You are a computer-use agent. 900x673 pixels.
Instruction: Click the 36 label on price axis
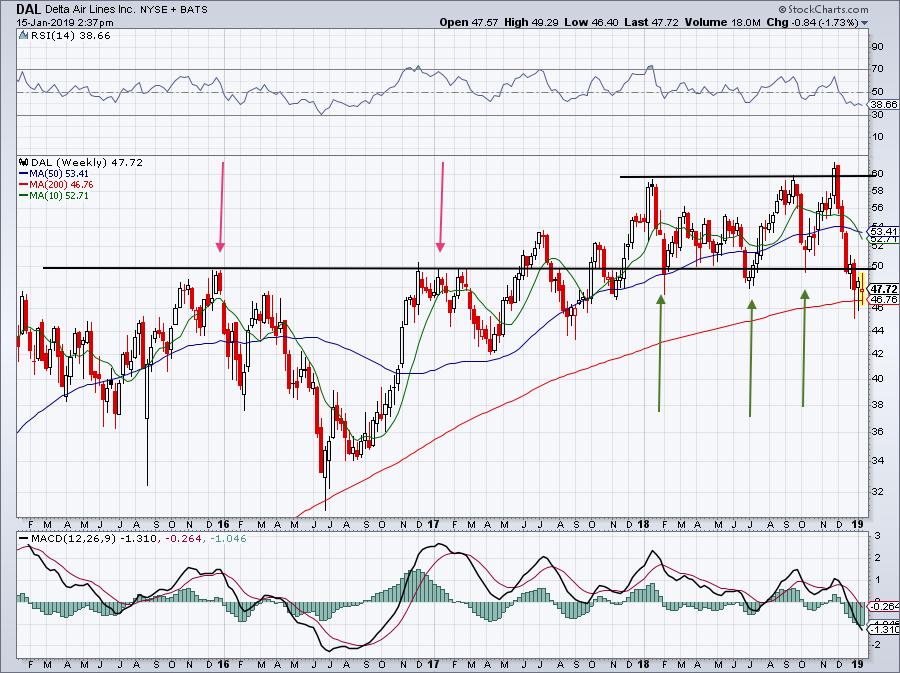click(878, 431)
